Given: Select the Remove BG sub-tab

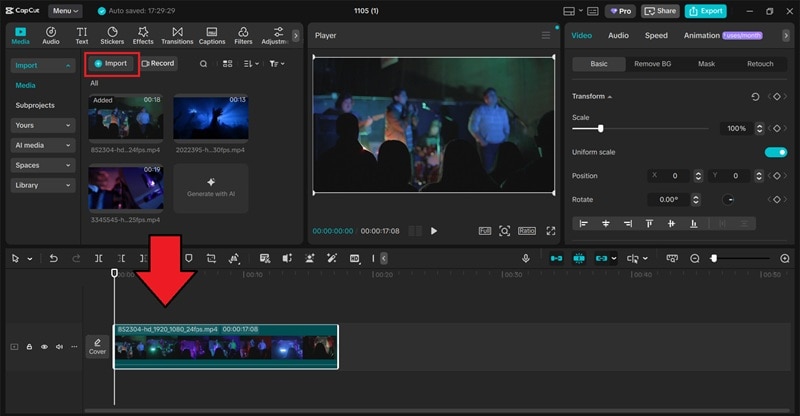Looking at the screenshot, I should point(653,64).
